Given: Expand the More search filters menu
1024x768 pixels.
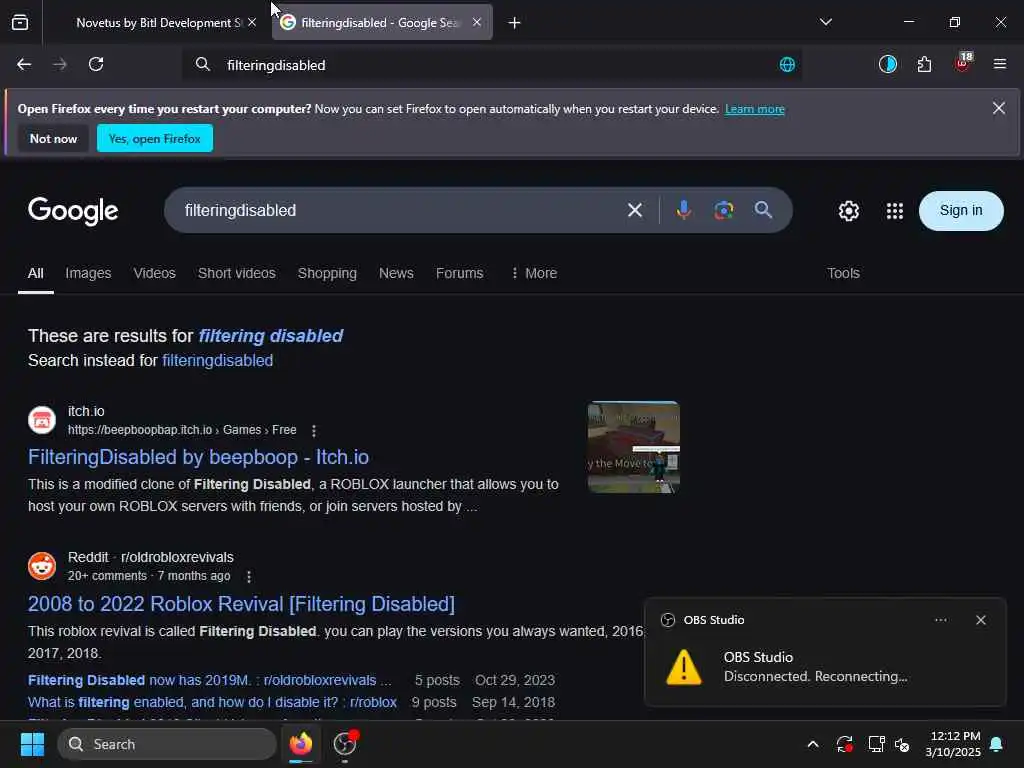Looking at the screenshot, I should (534, 274).
